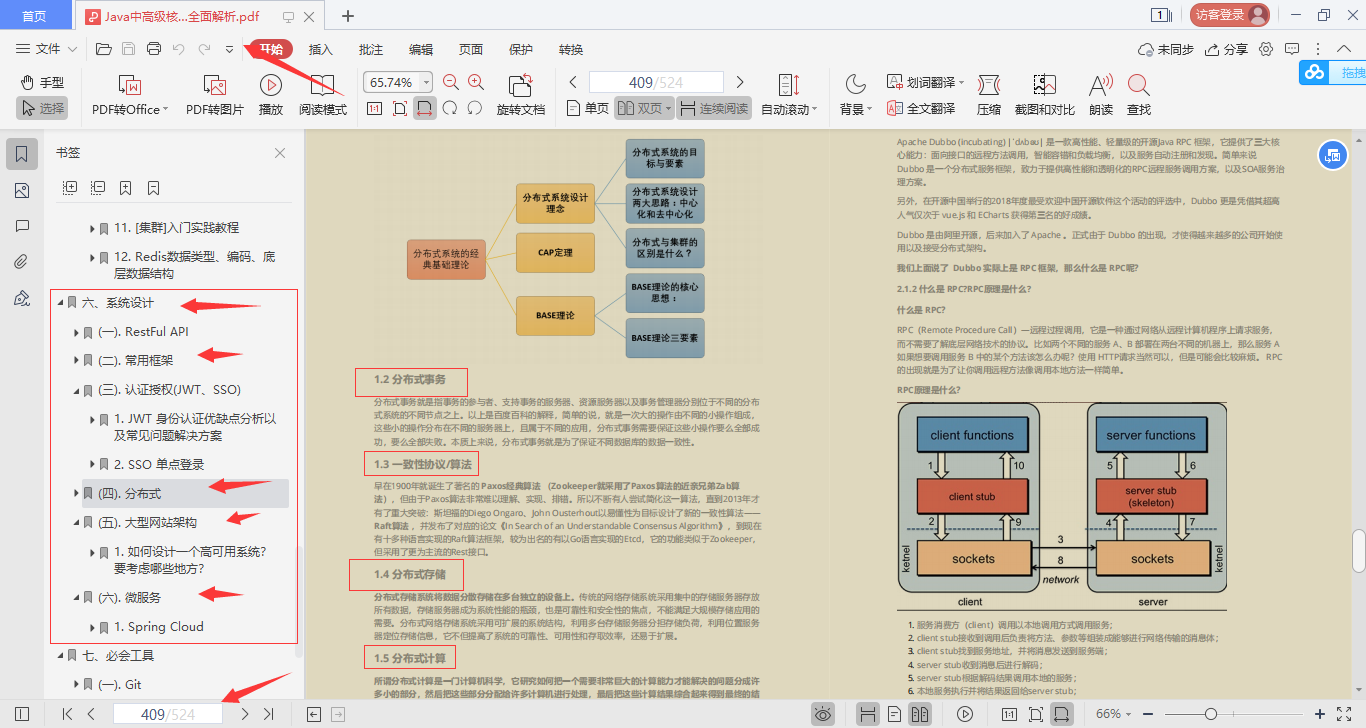The height and width of the screenshot is (728, 1366).
Task: Start 朗读 read aloud
Action: pyautogui.click(x=1101, y=96)
